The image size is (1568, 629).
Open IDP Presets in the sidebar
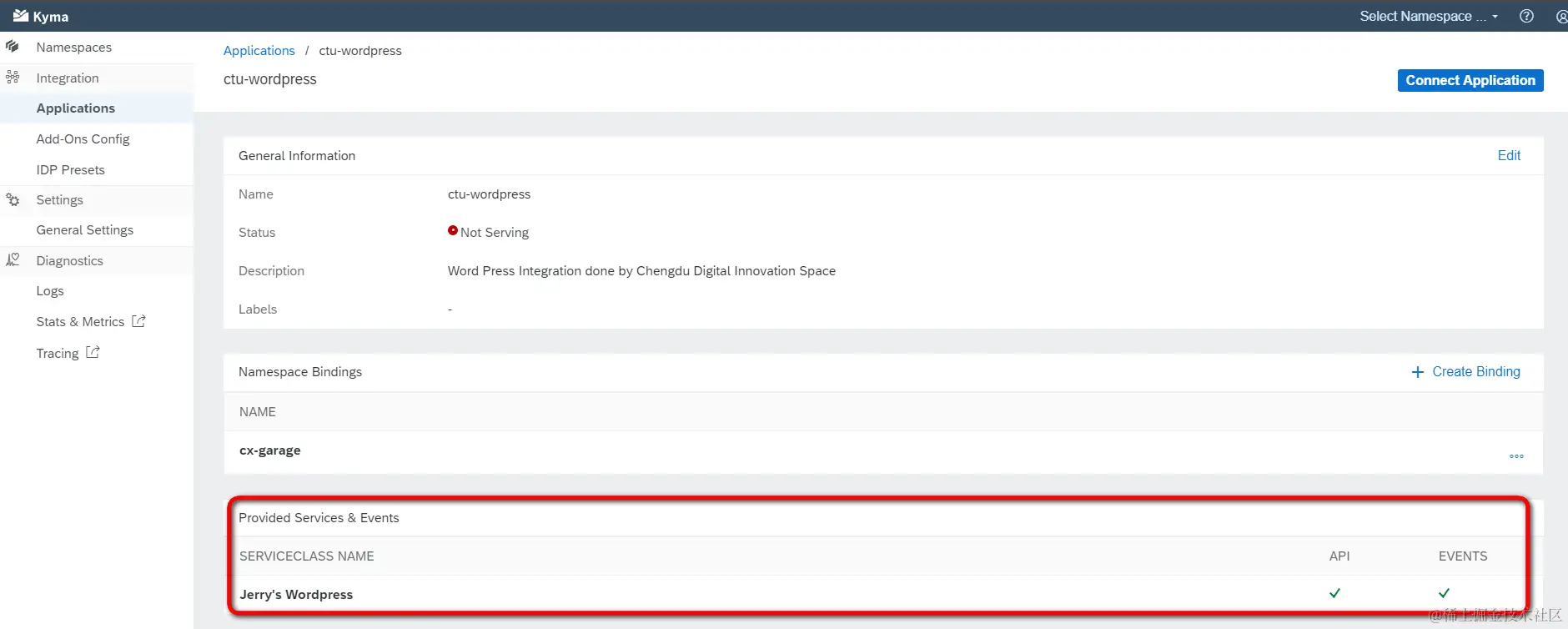[x=71, y=169]
